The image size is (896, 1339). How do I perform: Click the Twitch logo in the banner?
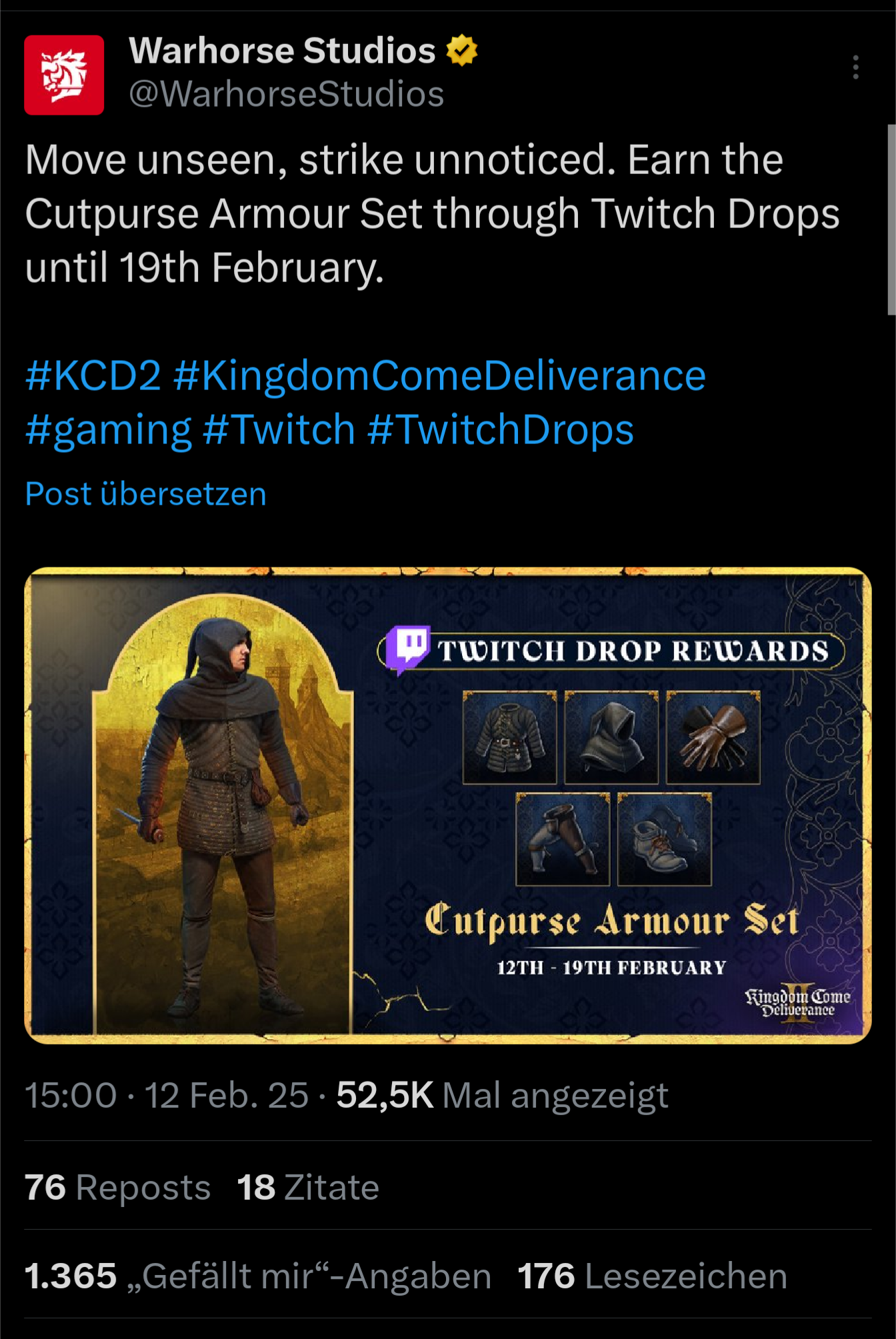(407, 649)
